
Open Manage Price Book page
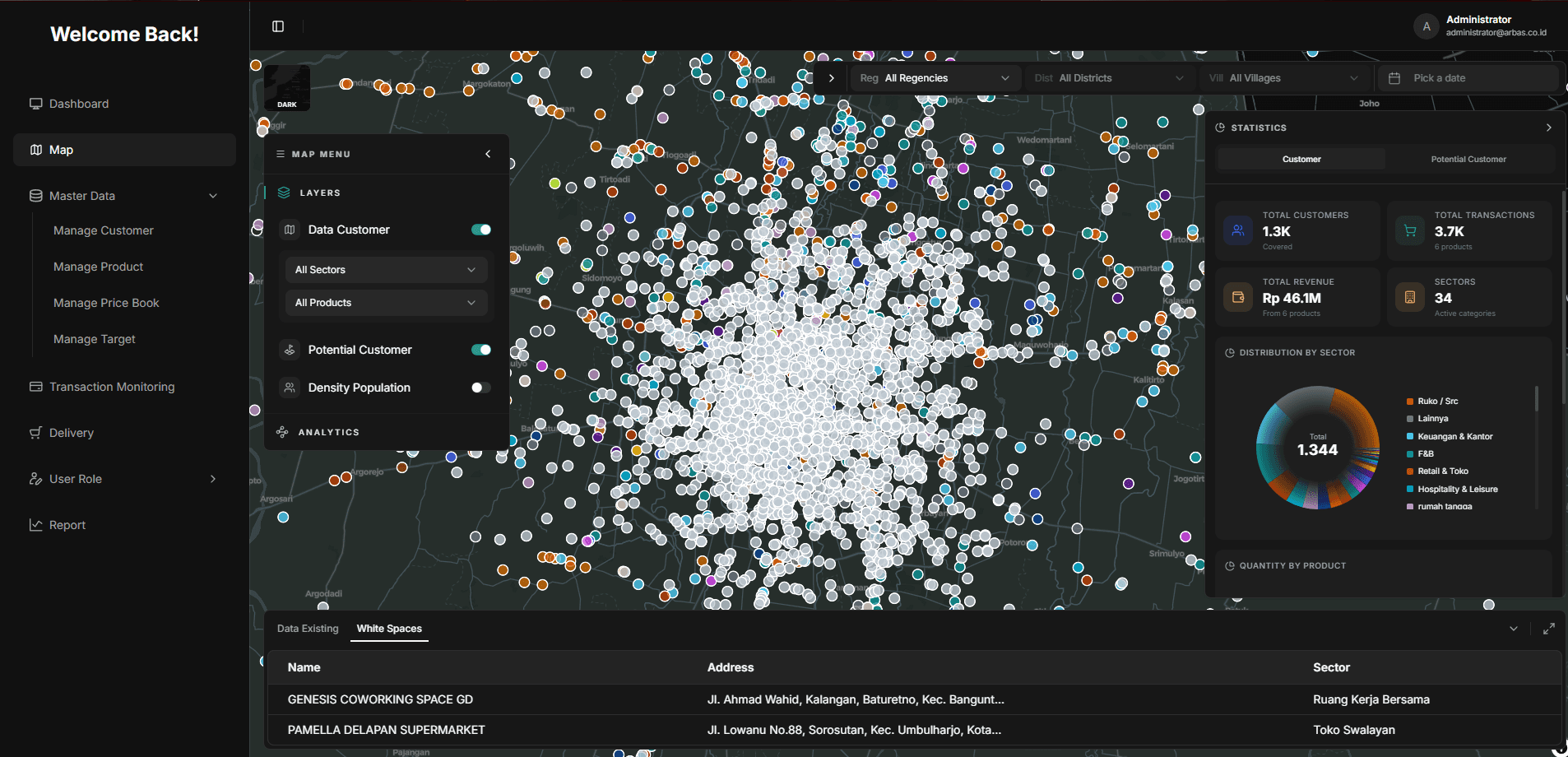tap(107, 303)
